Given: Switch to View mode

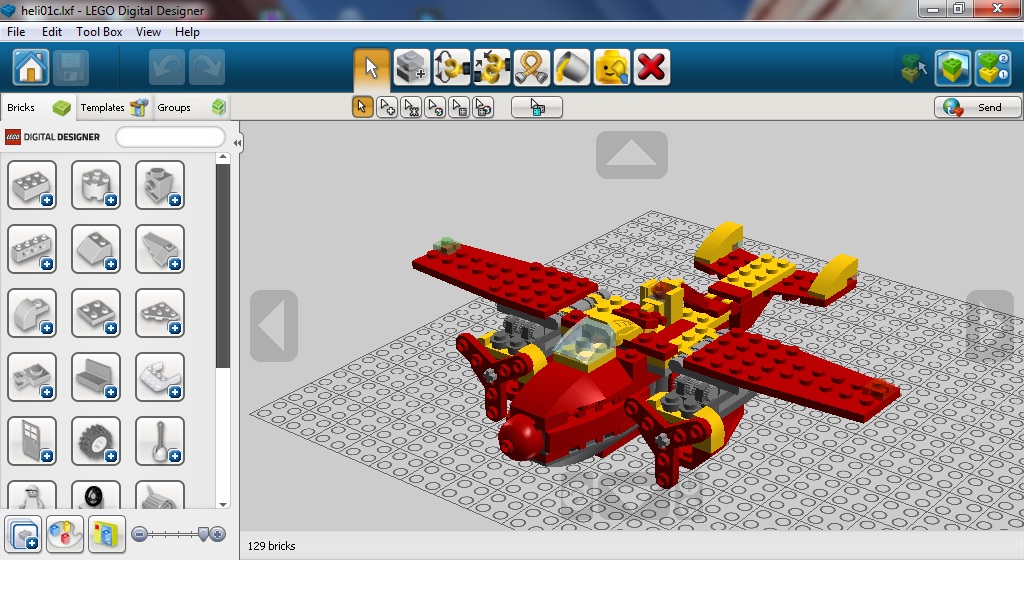Looking at the screenshot, I should click(x=953, y=68).
